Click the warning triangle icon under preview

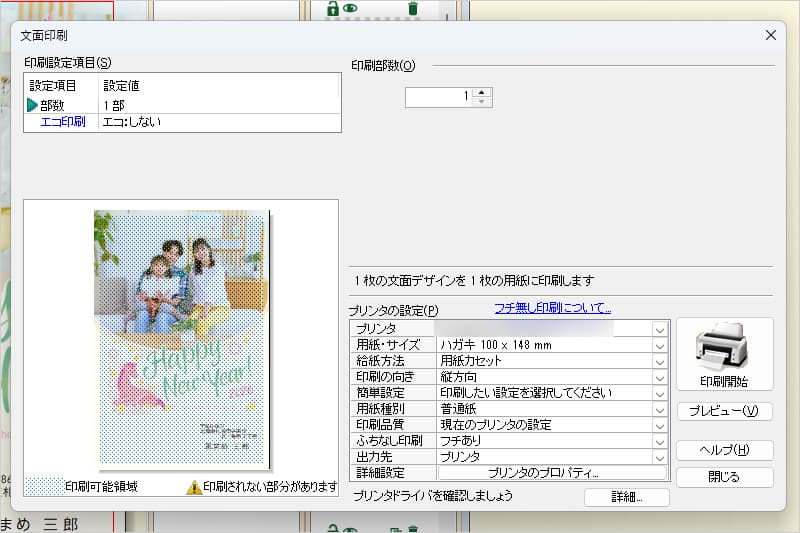(194, 487)
